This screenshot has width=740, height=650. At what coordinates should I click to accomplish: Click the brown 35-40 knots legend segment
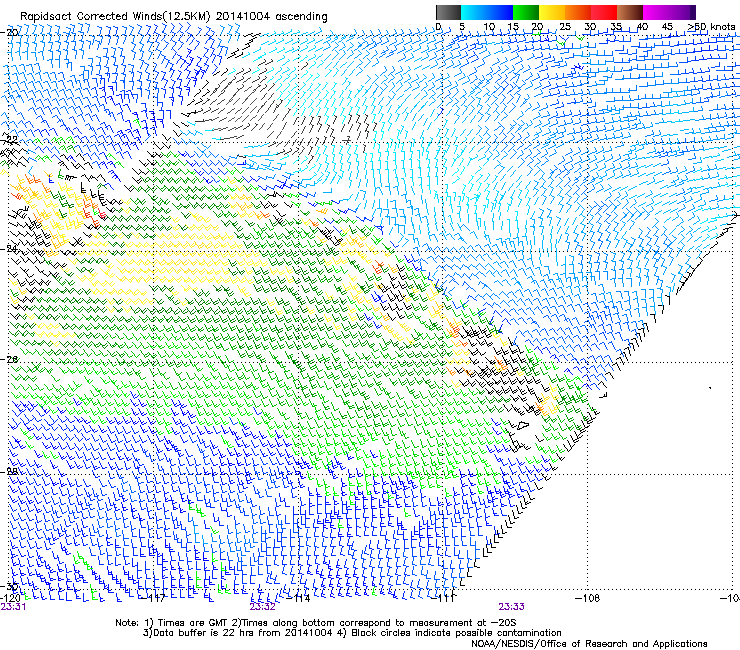click(630, 12)
